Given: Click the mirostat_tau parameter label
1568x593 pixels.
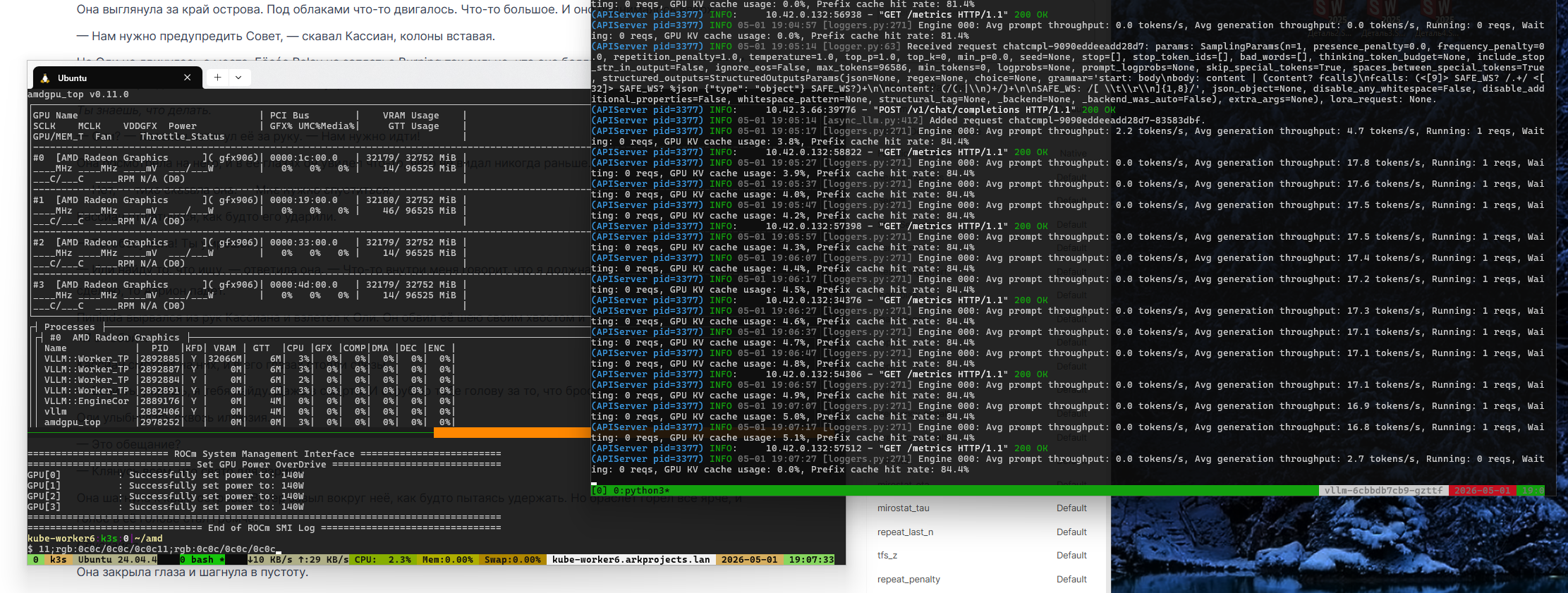Looking at the screenshot, I should click(903, 508).
